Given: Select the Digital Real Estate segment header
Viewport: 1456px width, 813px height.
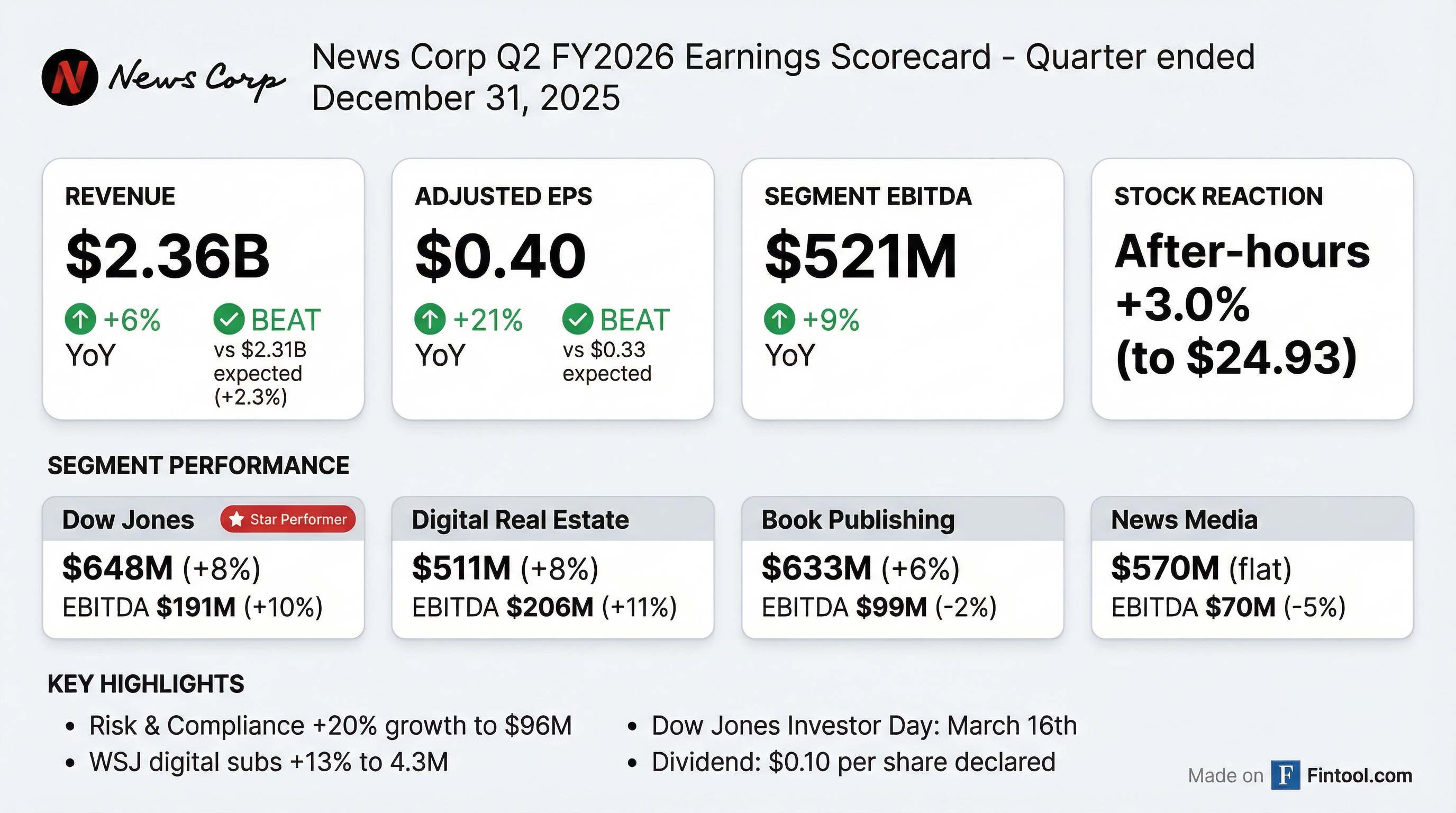Looking at the screenshot, I should (520, 520).
